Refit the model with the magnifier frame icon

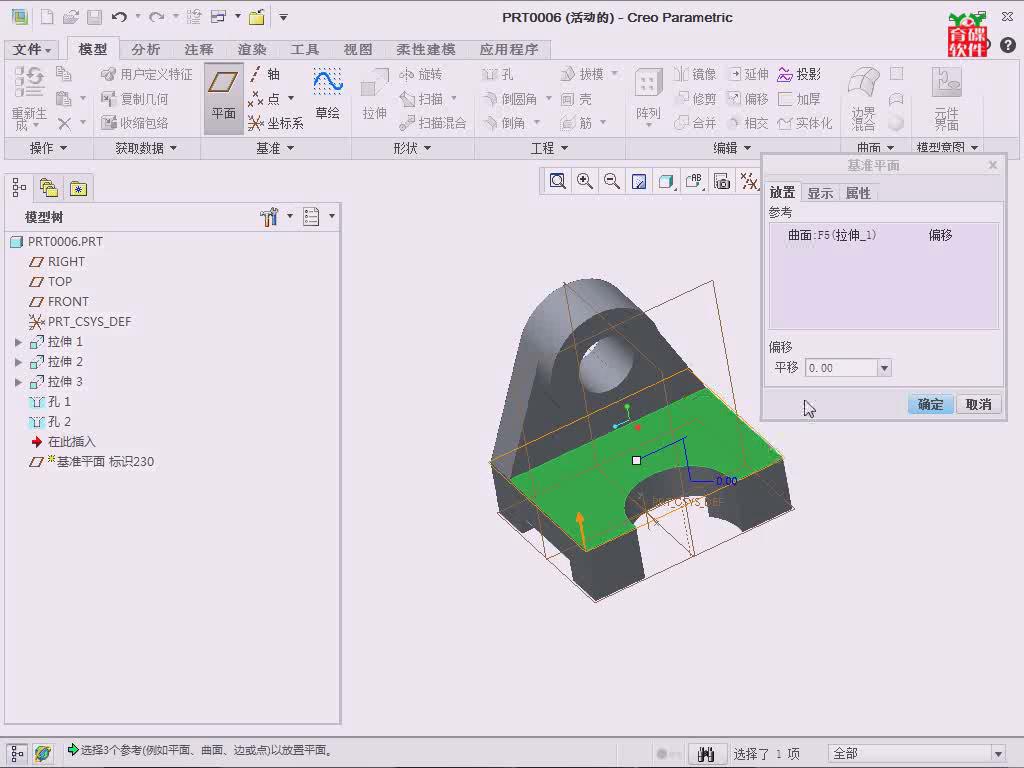coord(557,181)
